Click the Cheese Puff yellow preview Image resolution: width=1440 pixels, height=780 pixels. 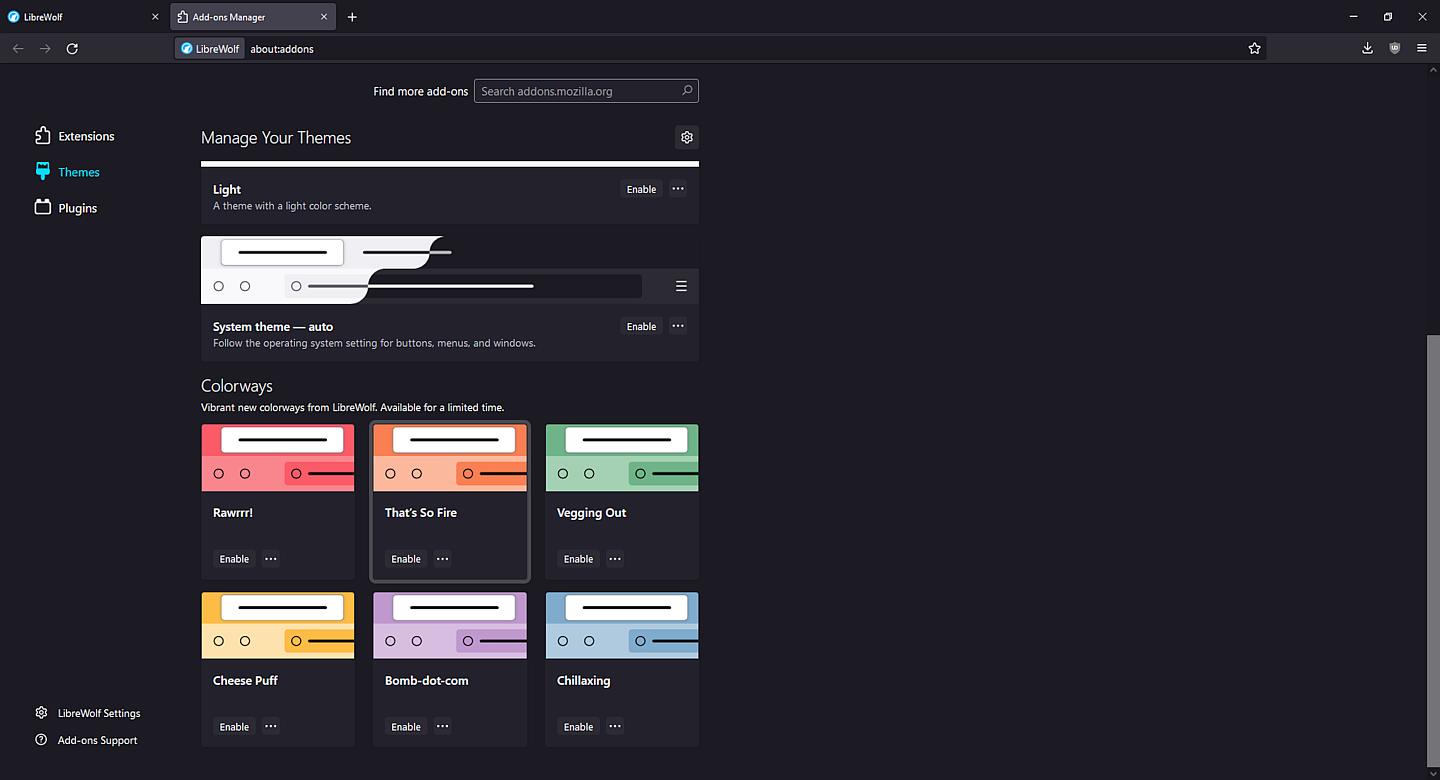tap(278, 625)
